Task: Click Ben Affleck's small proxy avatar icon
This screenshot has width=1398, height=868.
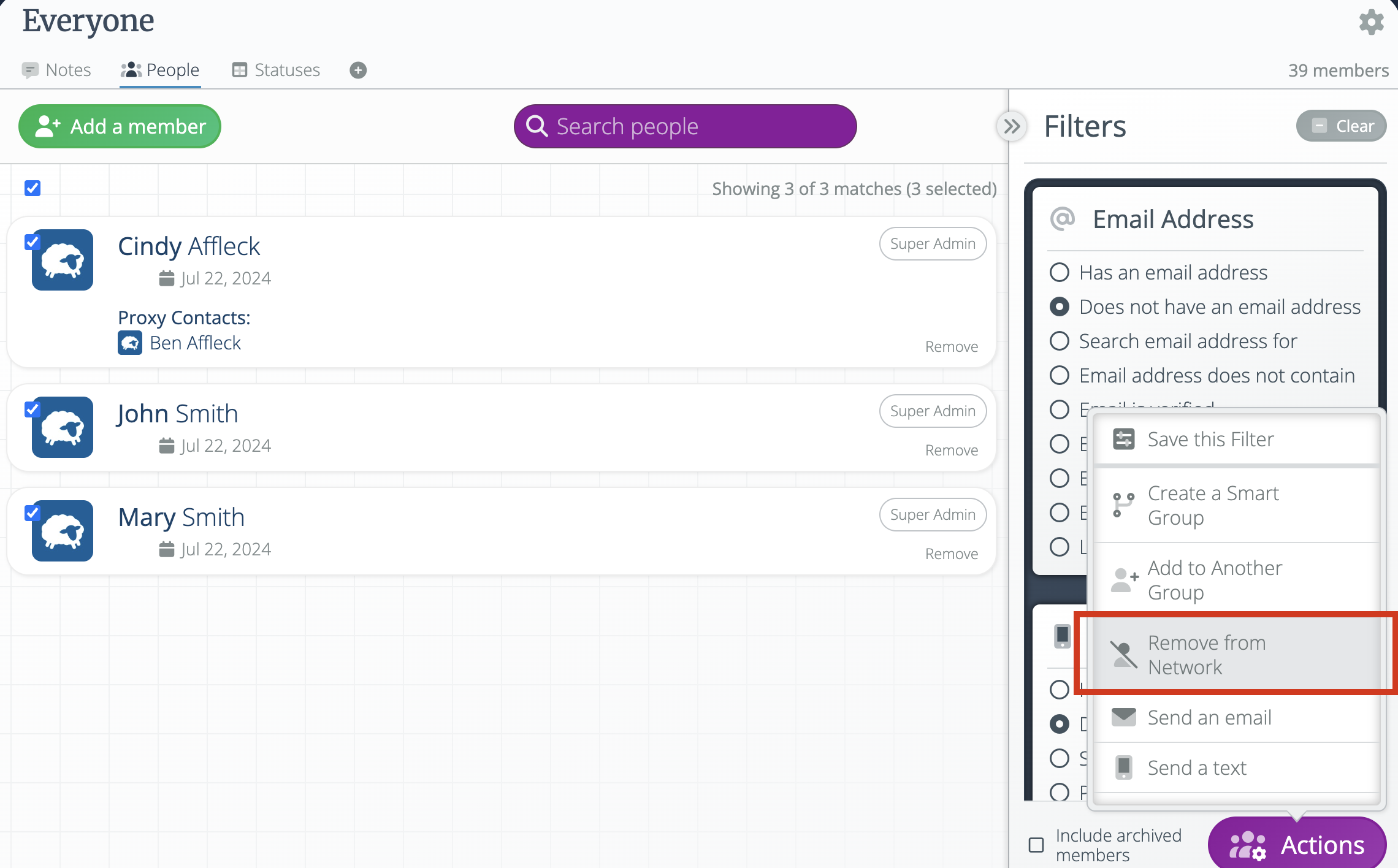Action: pyautogui.click(x=130, y=343)
